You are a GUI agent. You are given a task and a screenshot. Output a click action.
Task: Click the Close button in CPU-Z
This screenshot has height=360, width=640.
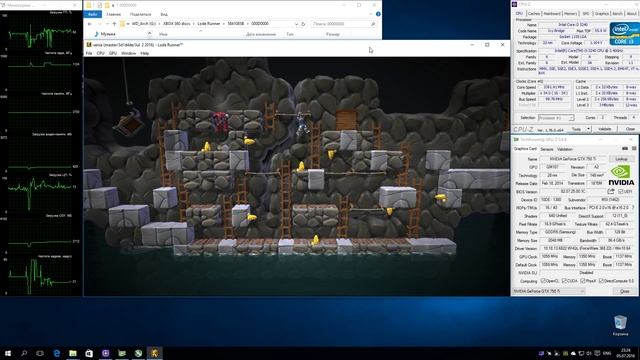(x=630, y=129)
